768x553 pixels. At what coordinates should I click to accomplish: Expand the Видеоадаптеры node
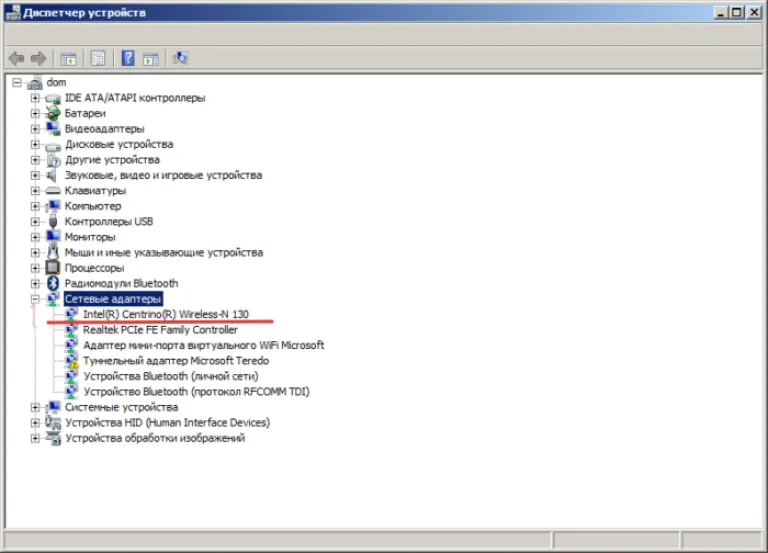point(35,129)
